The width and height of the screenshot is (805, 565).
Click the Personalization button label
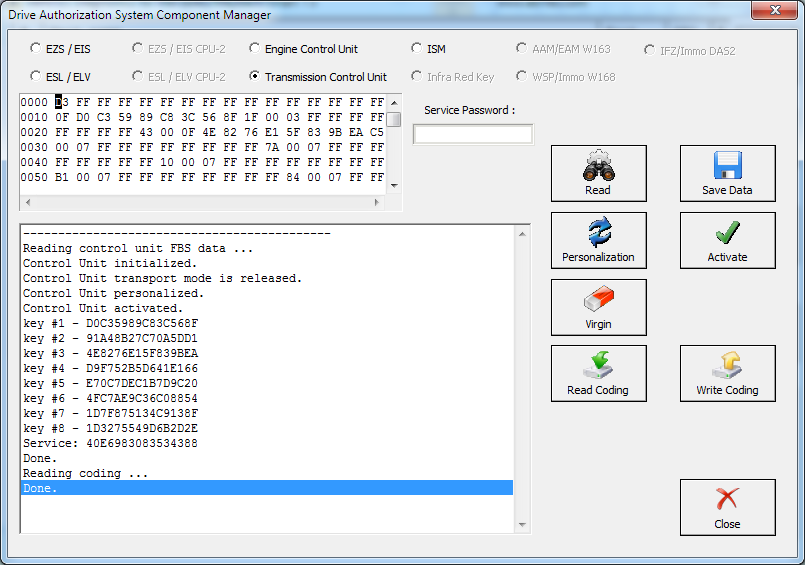[x=598, y=257]
